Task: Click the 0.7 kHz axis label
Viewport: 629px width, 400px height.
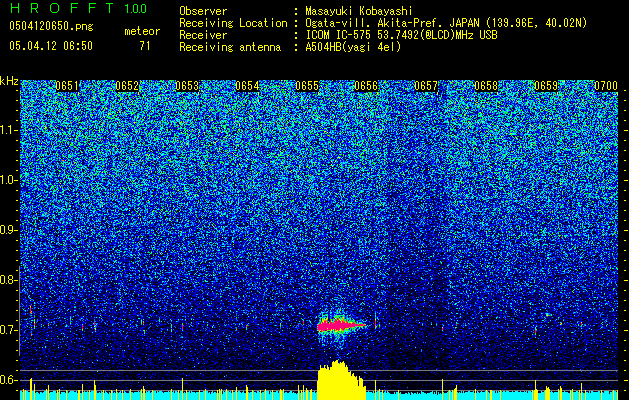Action: pos(9,330)
